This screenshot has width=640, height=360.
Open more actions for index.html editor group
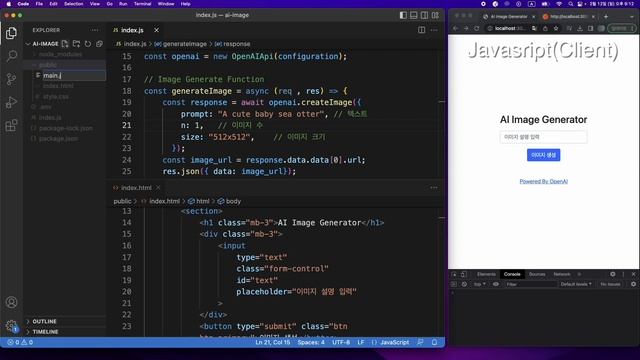coord(434,188)
